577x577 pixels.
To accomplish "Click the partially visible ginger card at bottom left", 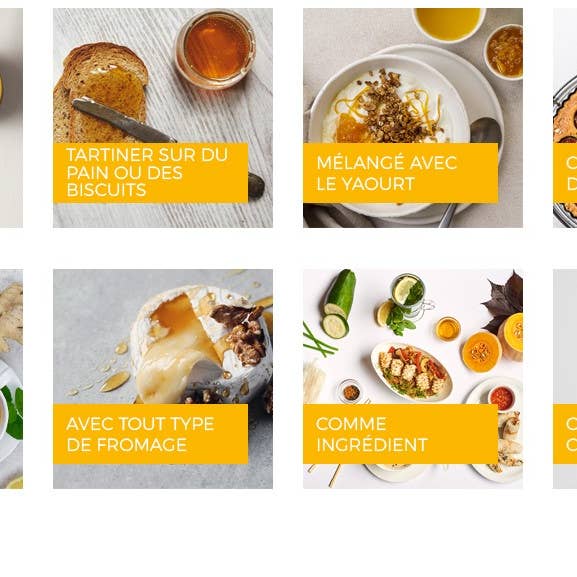I will (x=11, y=379).
